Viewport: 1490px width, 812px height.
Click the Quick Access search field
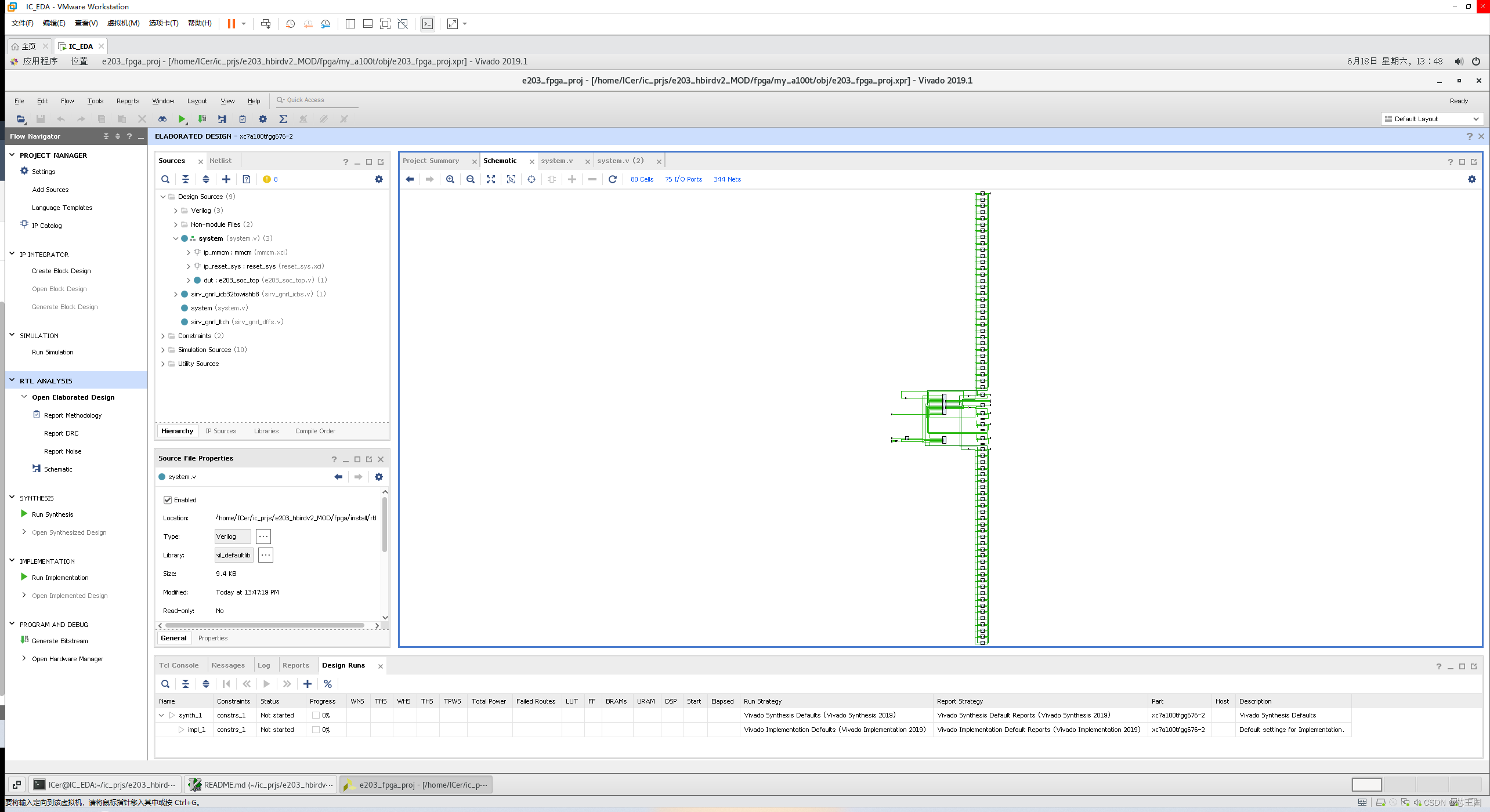[x=316, y=100]
